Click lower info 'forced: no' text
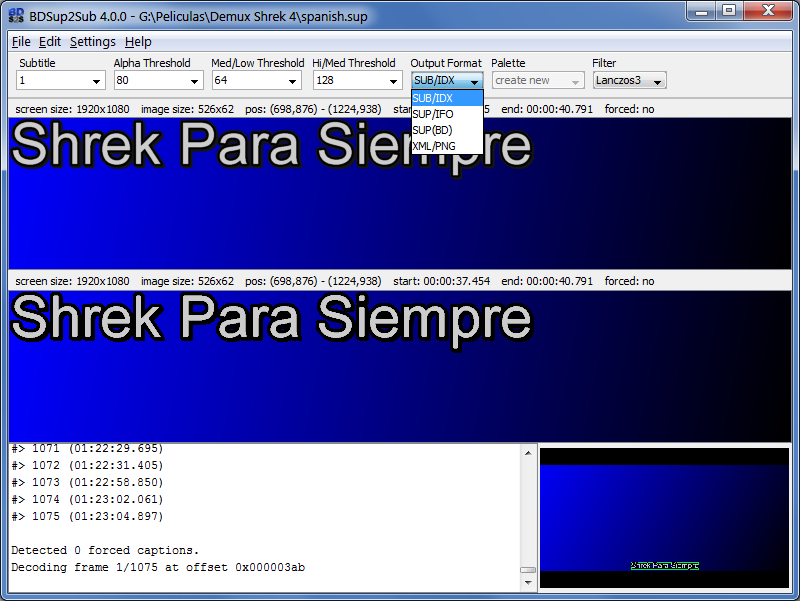The image size is (800, 601). 629,281
